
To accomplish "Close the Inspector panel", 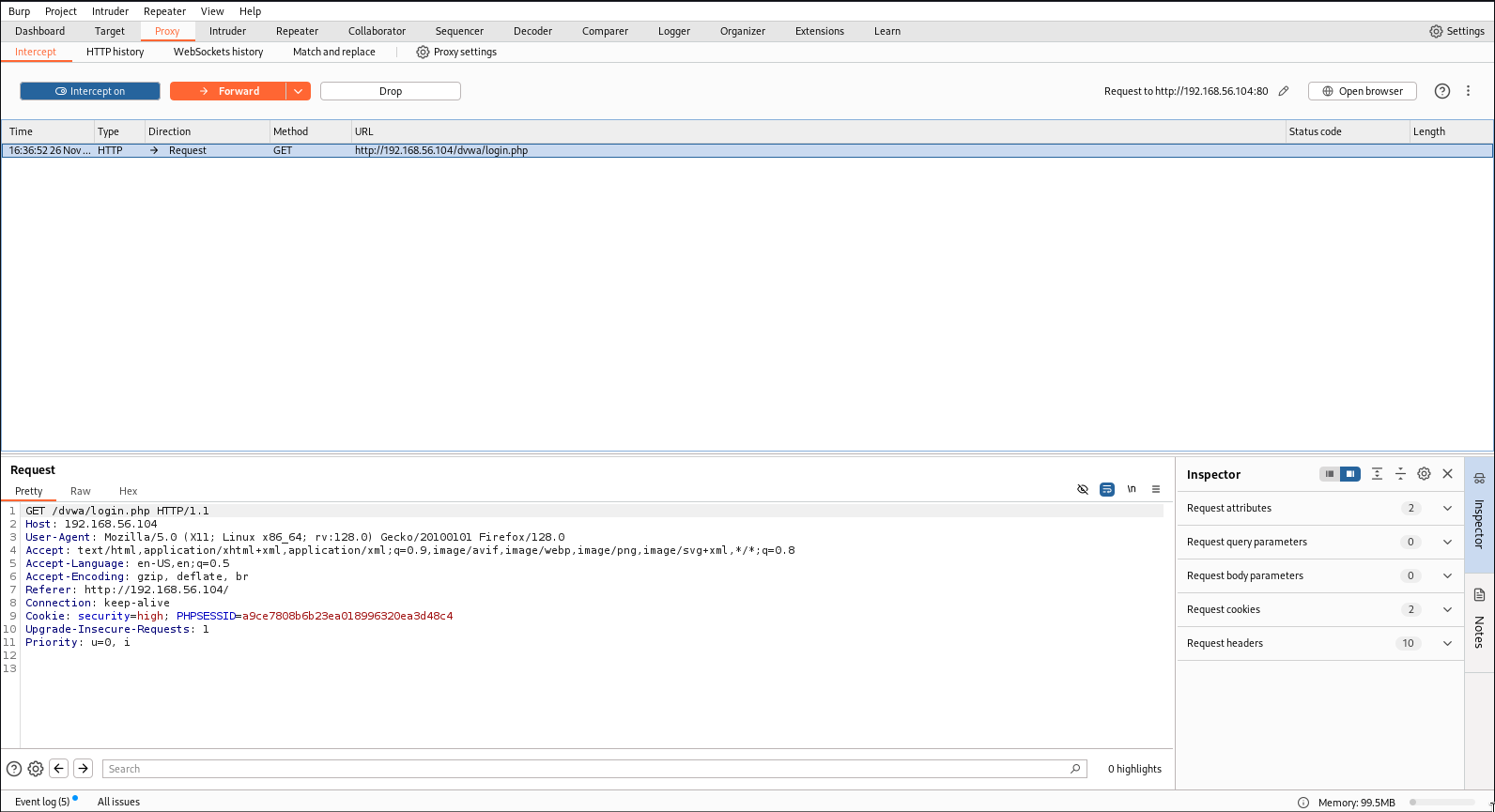I will (x=1448, y=474).
